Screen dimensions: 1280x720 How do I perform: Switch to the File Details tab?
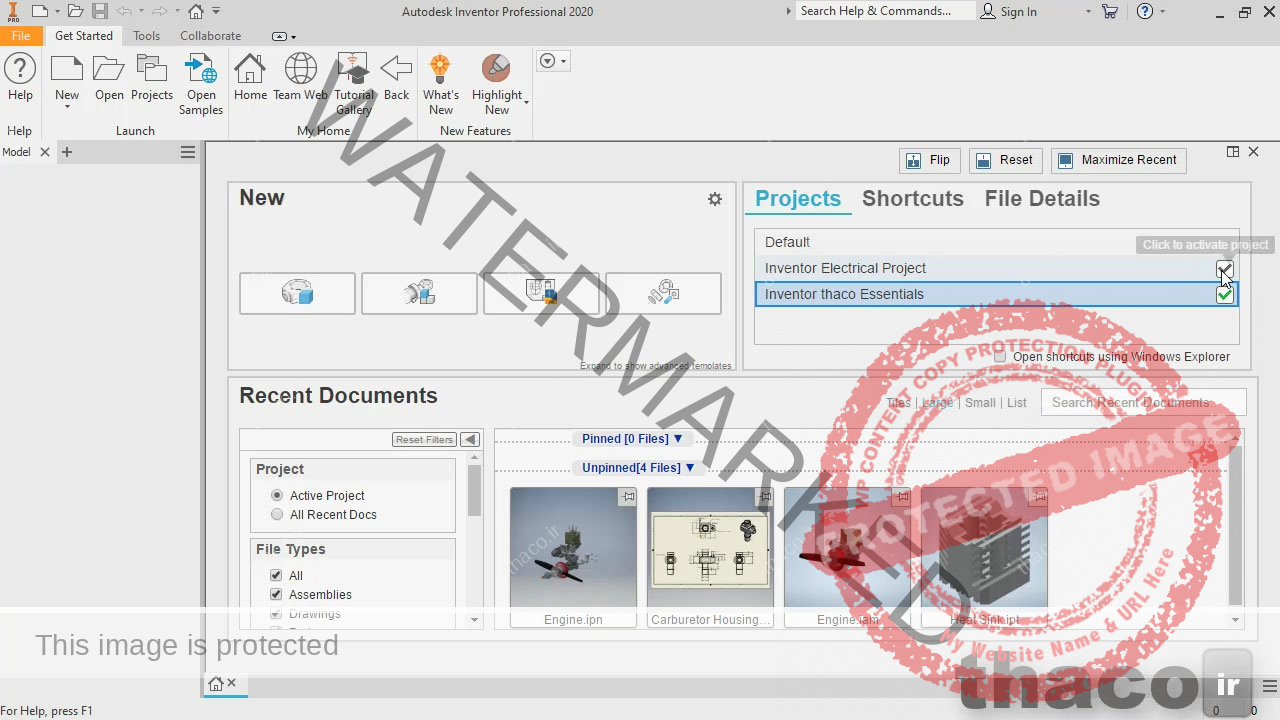1042,198
